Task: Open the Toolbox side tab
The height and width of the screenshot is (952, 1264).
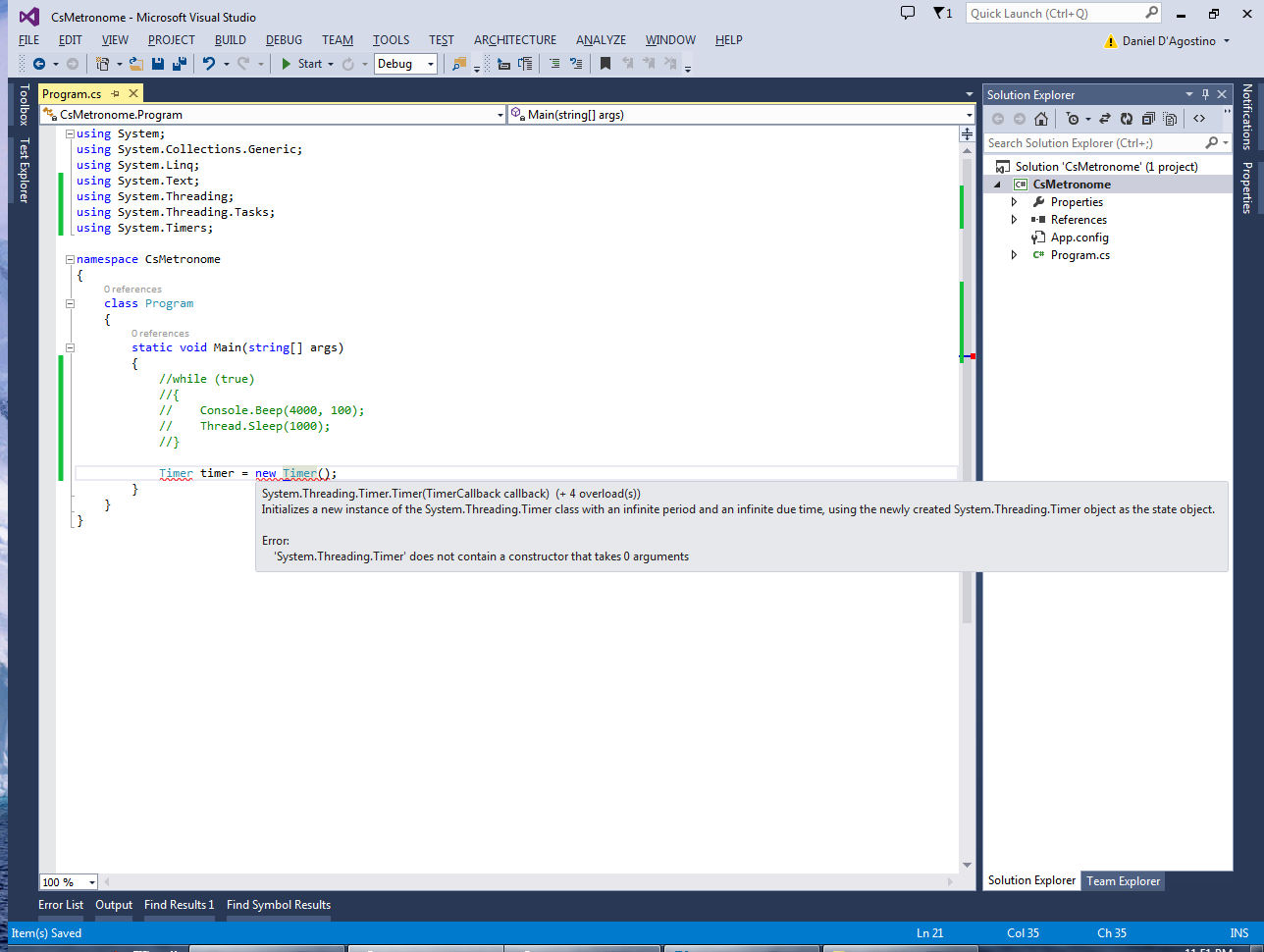Action: point(24,104)
